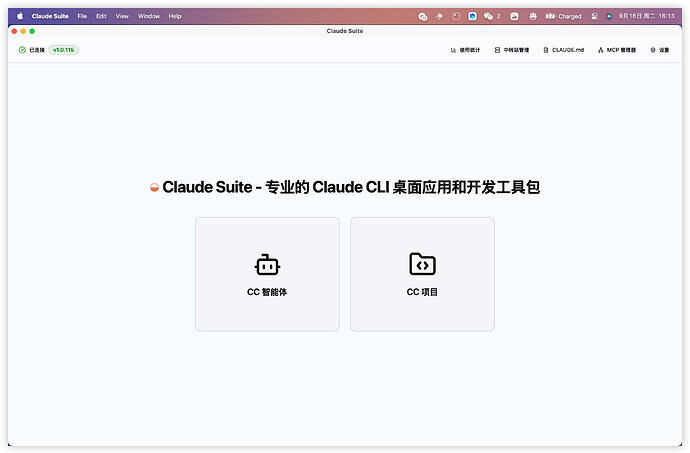Image resolution: width=690 pixels, height=453 pixels.
Task: Open the CC 项目 card
Action: coord(422,274)
